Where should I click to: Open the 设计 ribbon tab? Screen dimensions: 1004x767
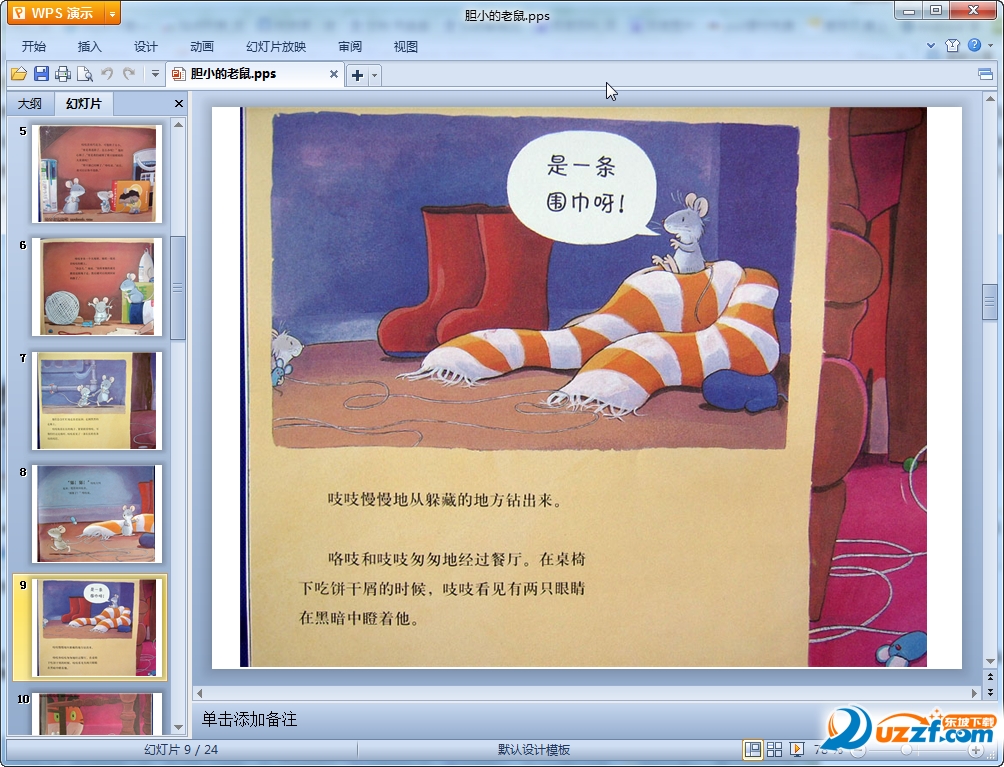(x=145, y=47)
